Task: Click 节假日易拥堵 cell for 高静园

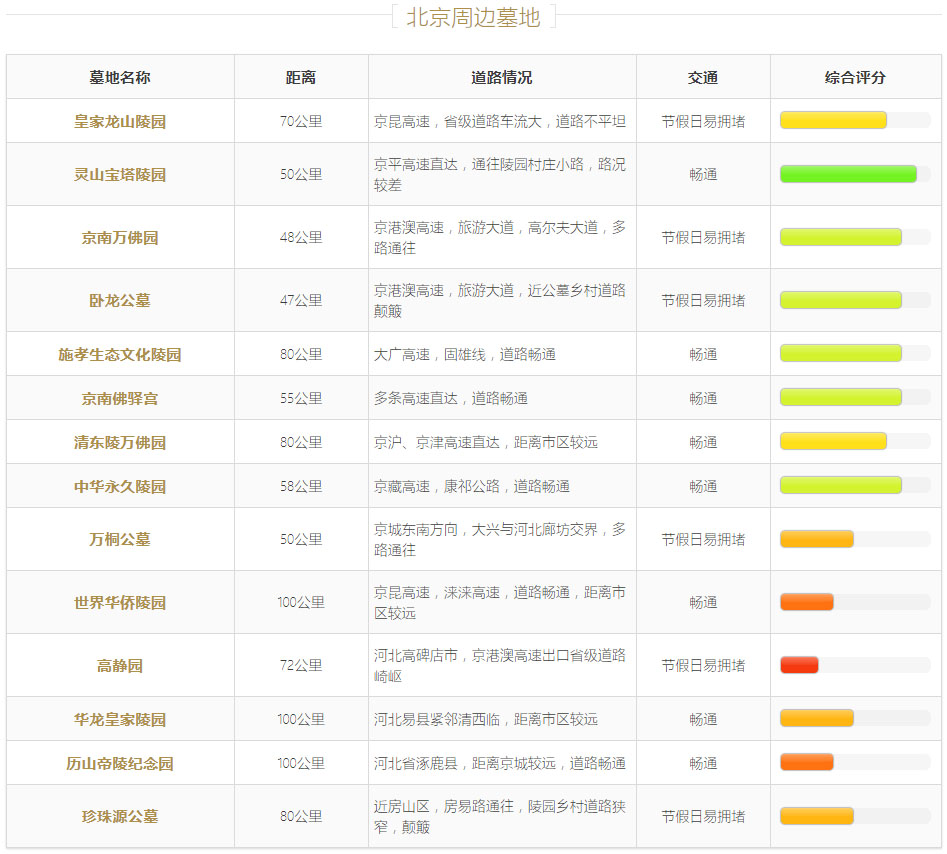Action: pyautogui.click(x=703, y=666)
